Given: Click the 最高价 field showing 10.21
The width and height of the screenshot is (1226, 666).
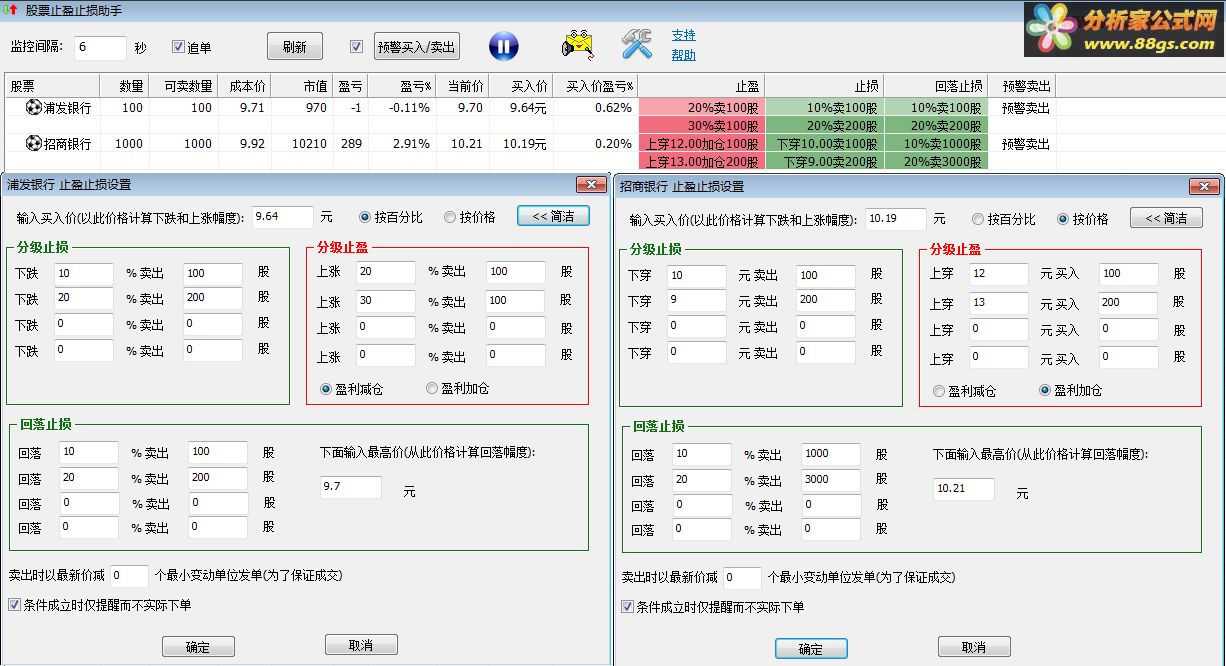Looking at the screenshot, I should (964, 489).
